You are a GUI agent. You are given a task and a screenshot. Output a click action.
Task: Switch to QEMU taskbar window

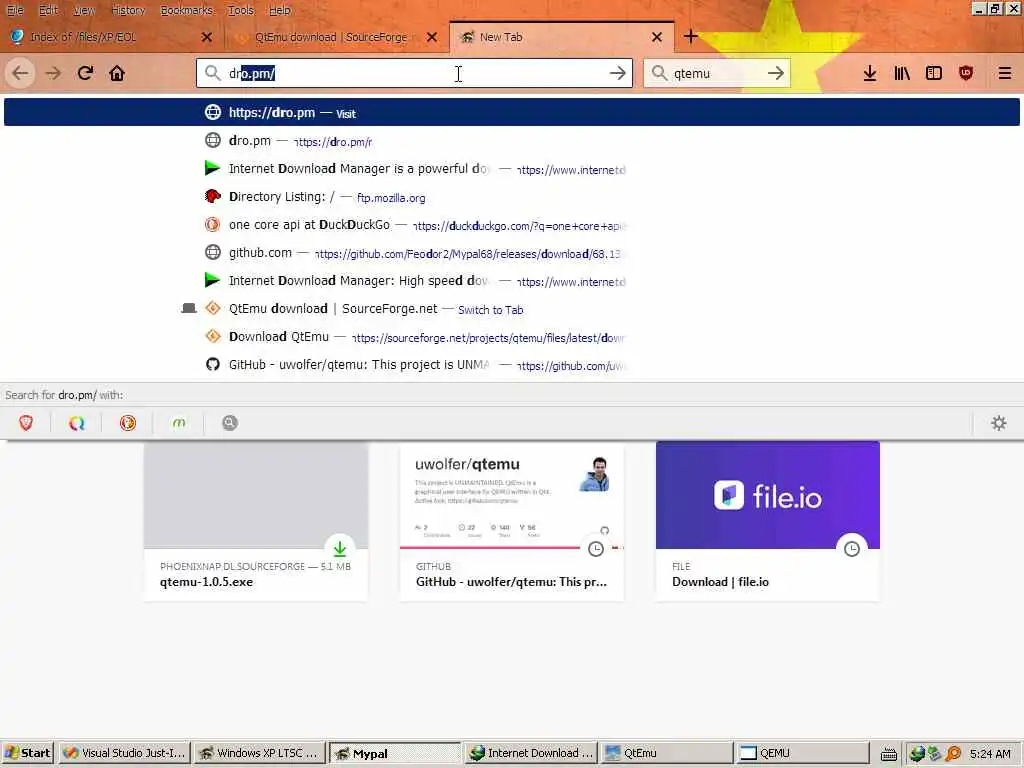coord(802,753)
